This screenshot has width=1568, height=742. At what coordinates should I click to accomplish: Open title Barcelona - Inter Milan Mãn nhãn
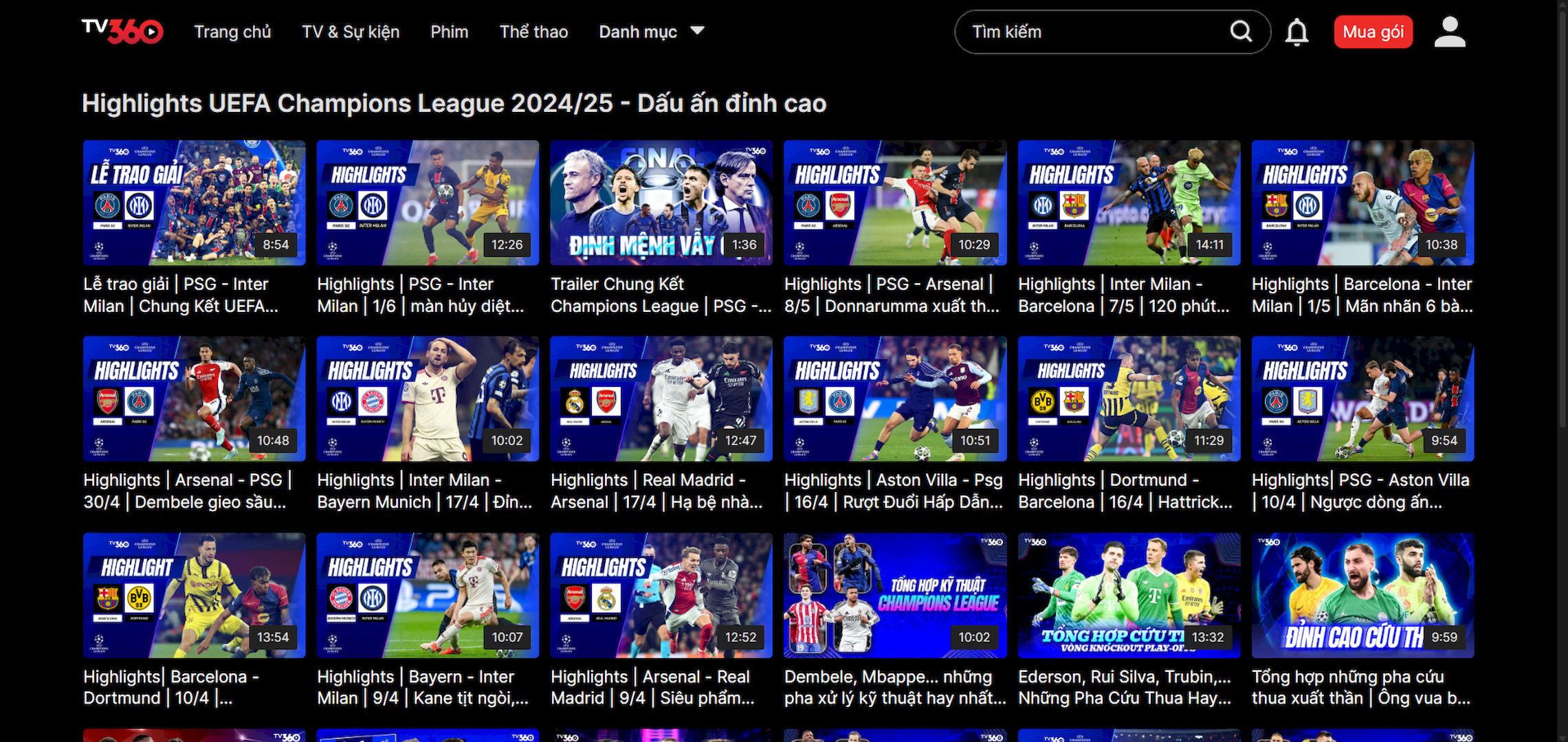coord(1362,295)
